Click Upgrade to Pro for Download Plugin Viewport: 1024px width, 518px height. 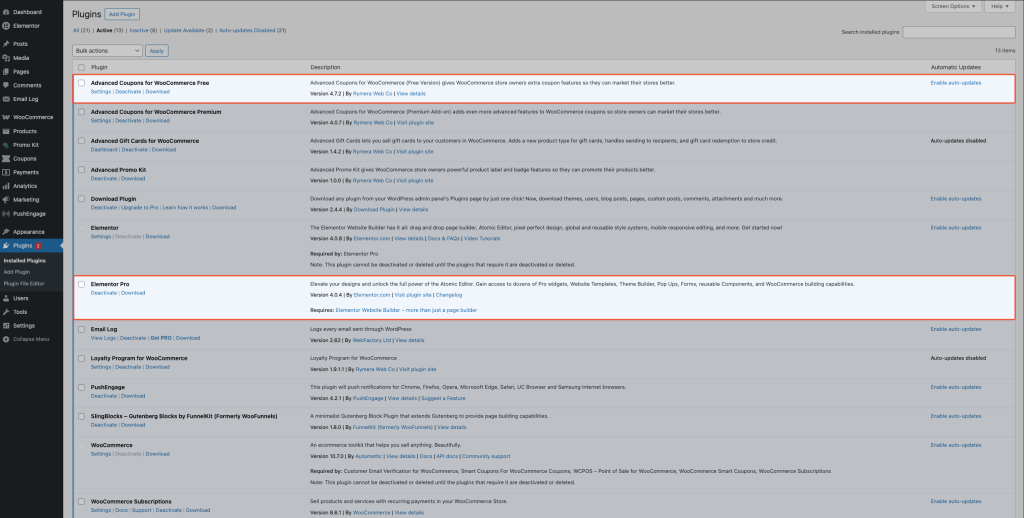pyautogui.click(x=139, y=208)
